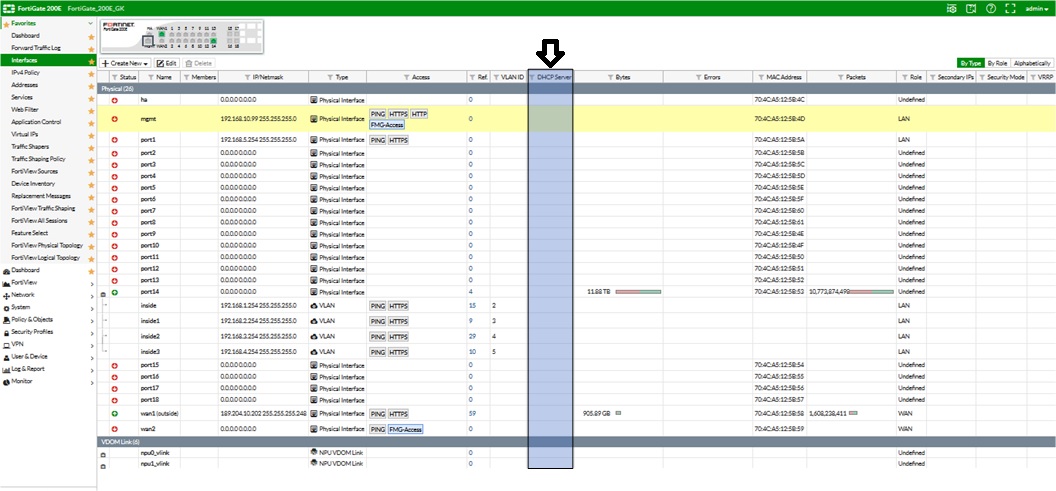
Task: Click the green status icon for wan1 (outside)
Action: coord(114,414)
